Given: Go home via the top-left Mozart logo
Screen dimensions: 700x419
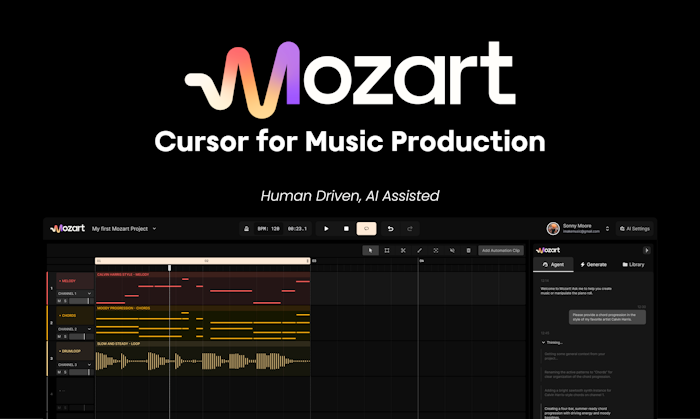Looking at the screenshot, I should [67, 228].
